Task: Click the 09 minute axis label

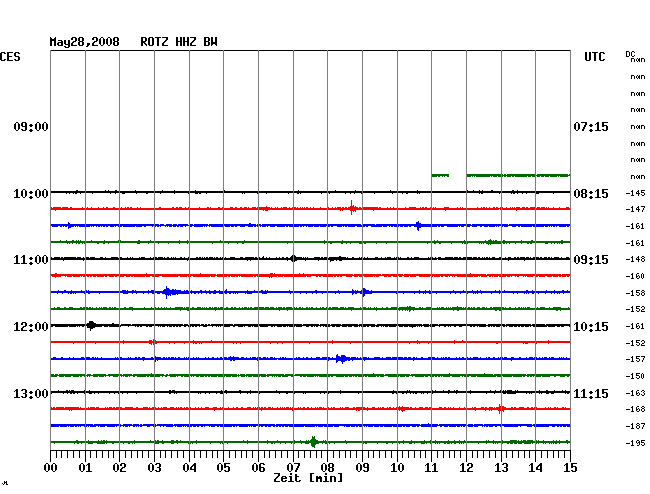Action: pos(362,468)
